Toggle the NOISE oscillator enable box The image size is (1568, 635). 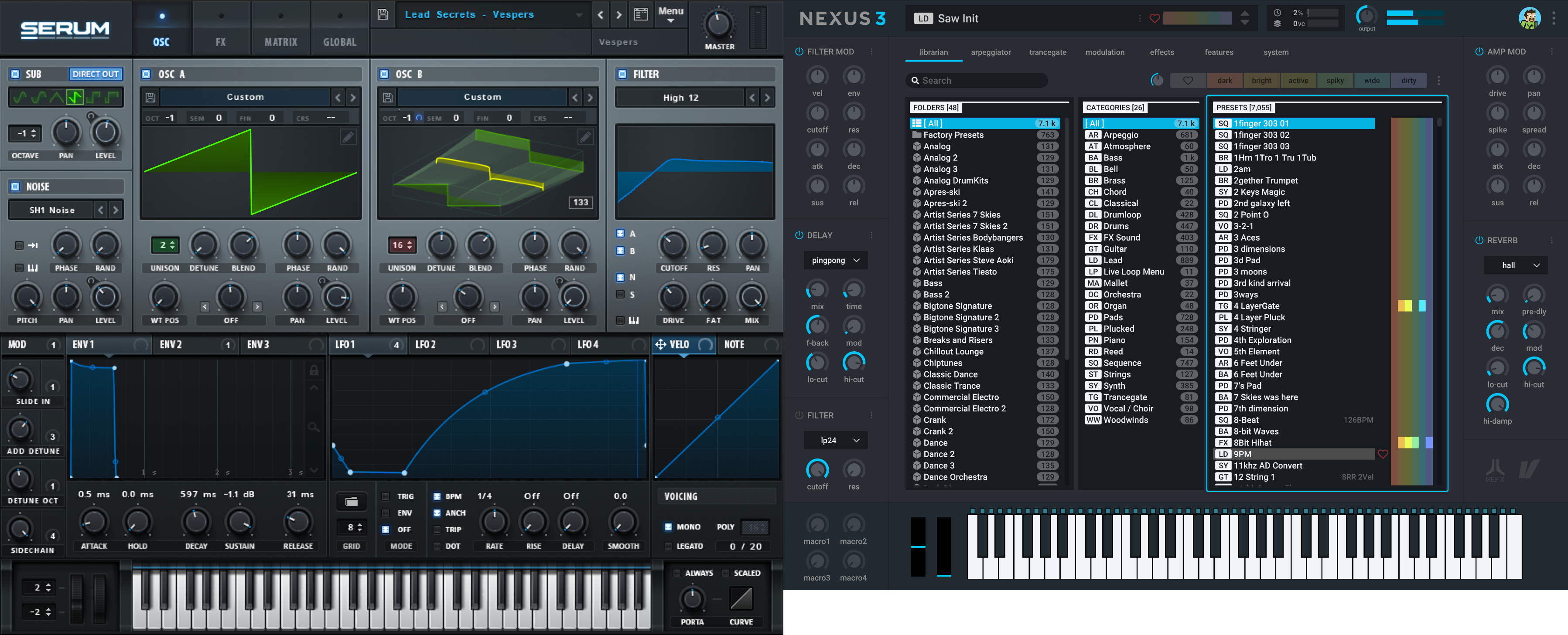coord(15,187)
